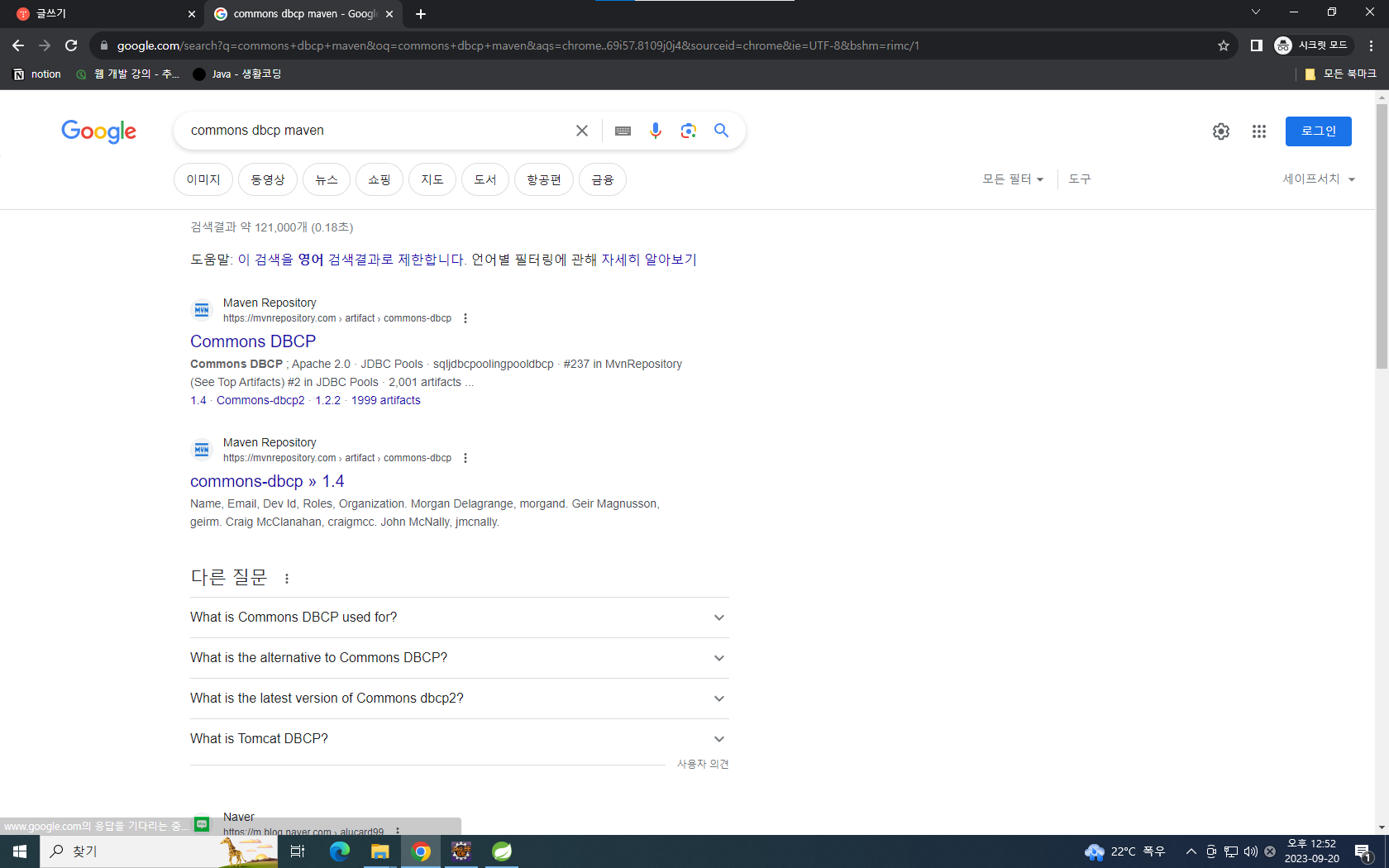Expand "What is the alternative to Commons DBCP?"
Viewport: 1389px width, 868px height.
pyautogui.click(x=460, y=658)
